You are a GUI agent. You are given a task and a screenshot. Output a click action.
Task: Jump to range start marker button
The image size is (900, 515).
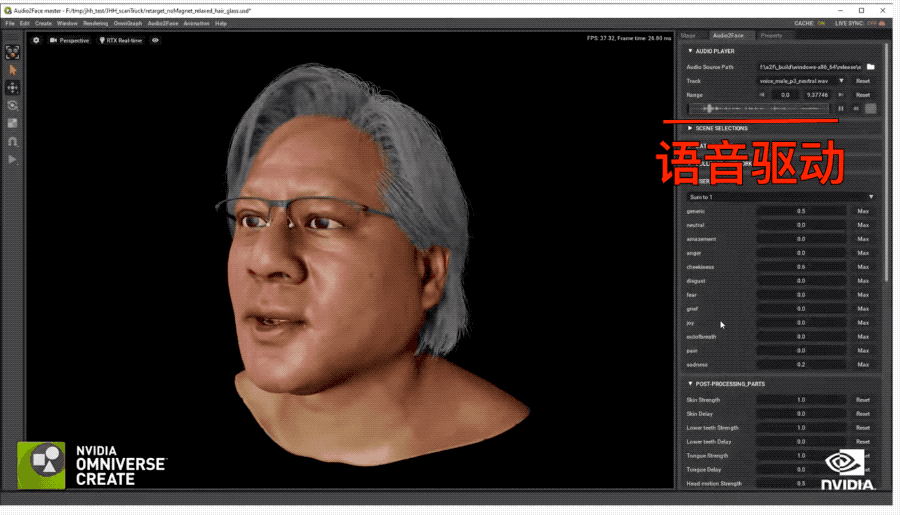pos(763,95)
